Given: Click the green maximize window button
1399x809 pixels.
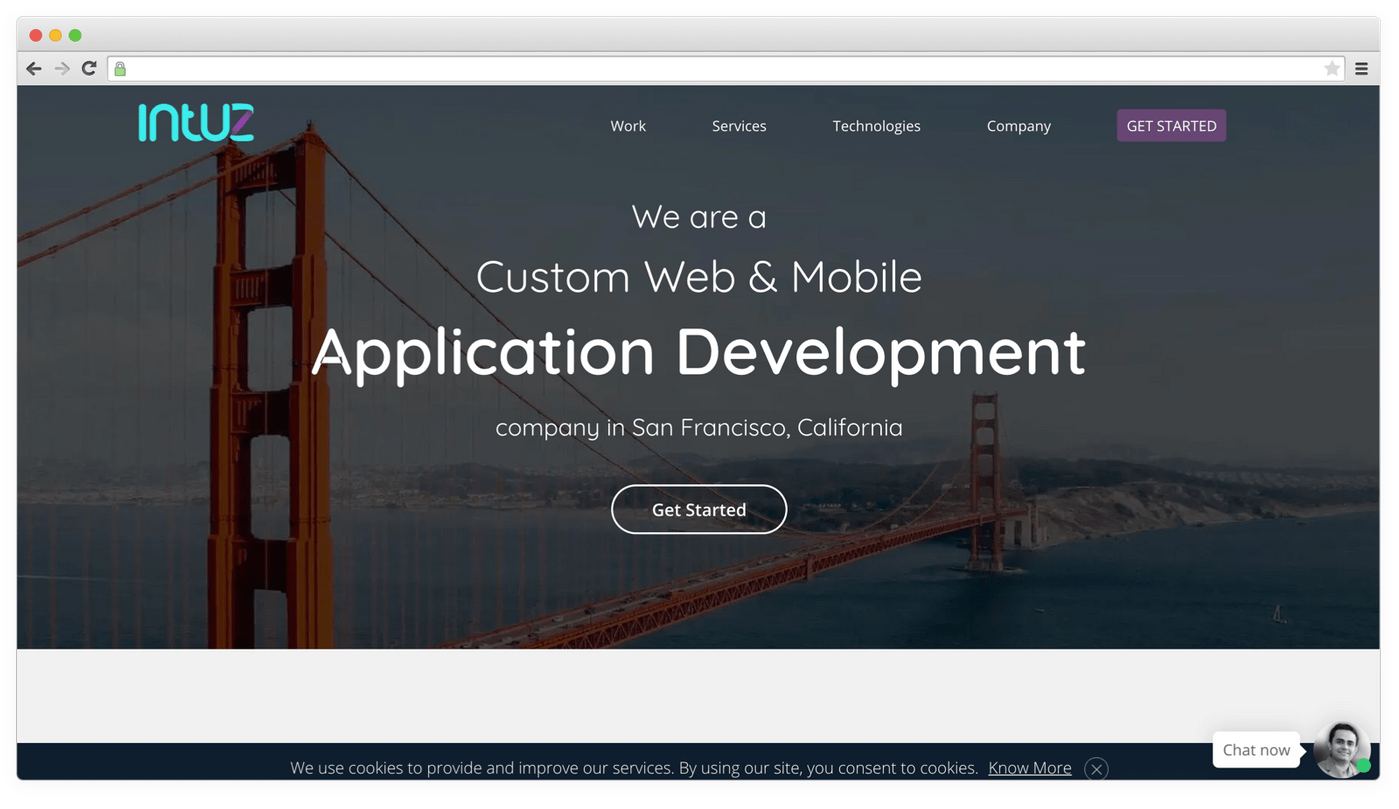Looking at the screenshot, I should [x=75, y=35].
